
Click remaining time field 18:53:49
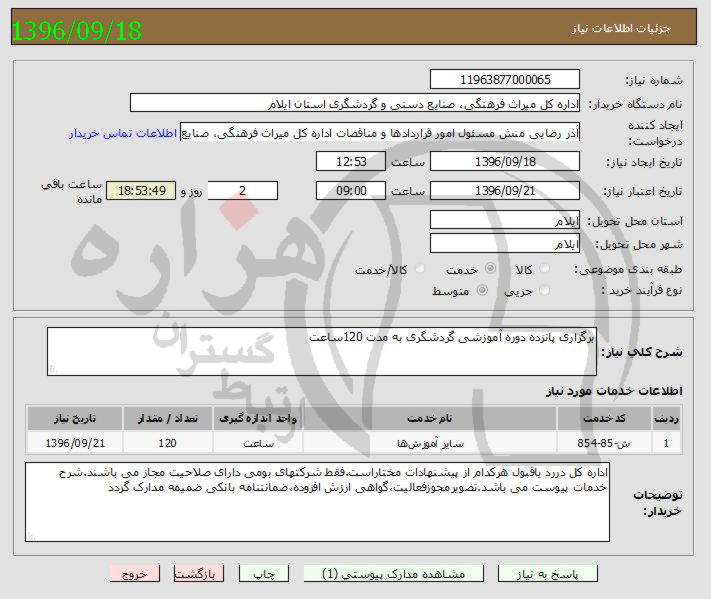click(x=141, y=190)
